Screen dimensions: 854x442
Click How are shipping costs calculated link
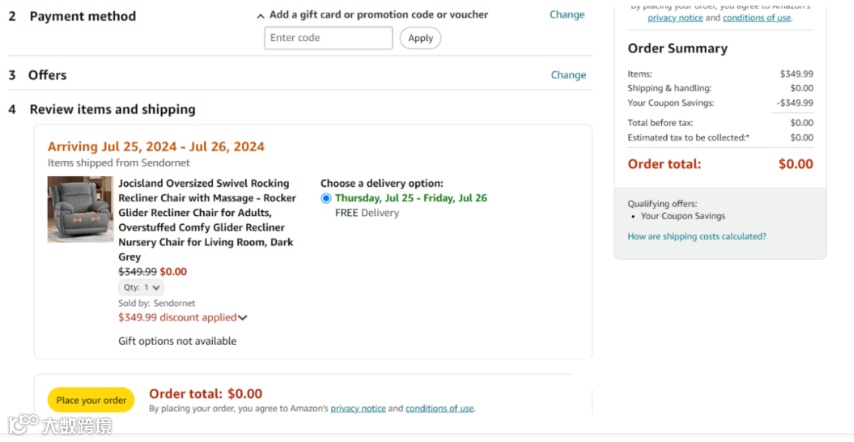697,237
